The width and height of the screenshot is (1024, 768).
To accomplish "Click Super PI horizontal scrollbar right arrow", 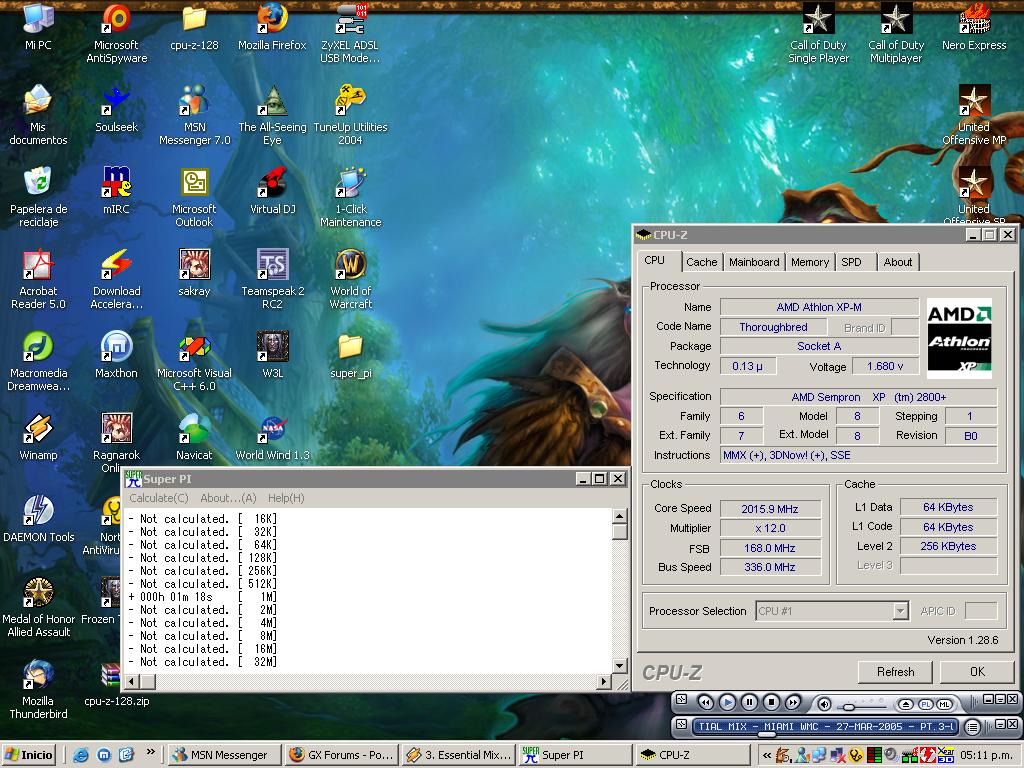I will coord(604,682).
